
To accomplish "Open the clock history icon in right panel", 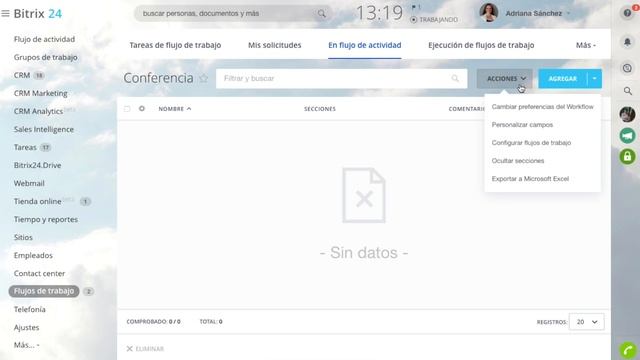I will (x=627, y=68).
